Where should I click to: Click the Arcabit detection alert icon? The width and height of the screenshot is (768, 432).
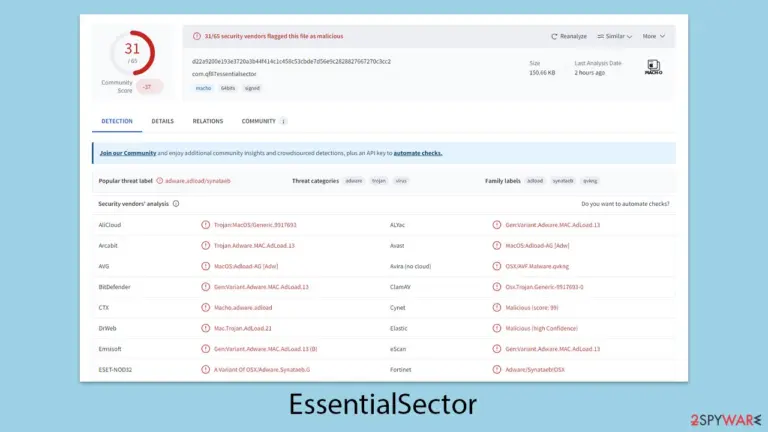[x=205, y=245]
